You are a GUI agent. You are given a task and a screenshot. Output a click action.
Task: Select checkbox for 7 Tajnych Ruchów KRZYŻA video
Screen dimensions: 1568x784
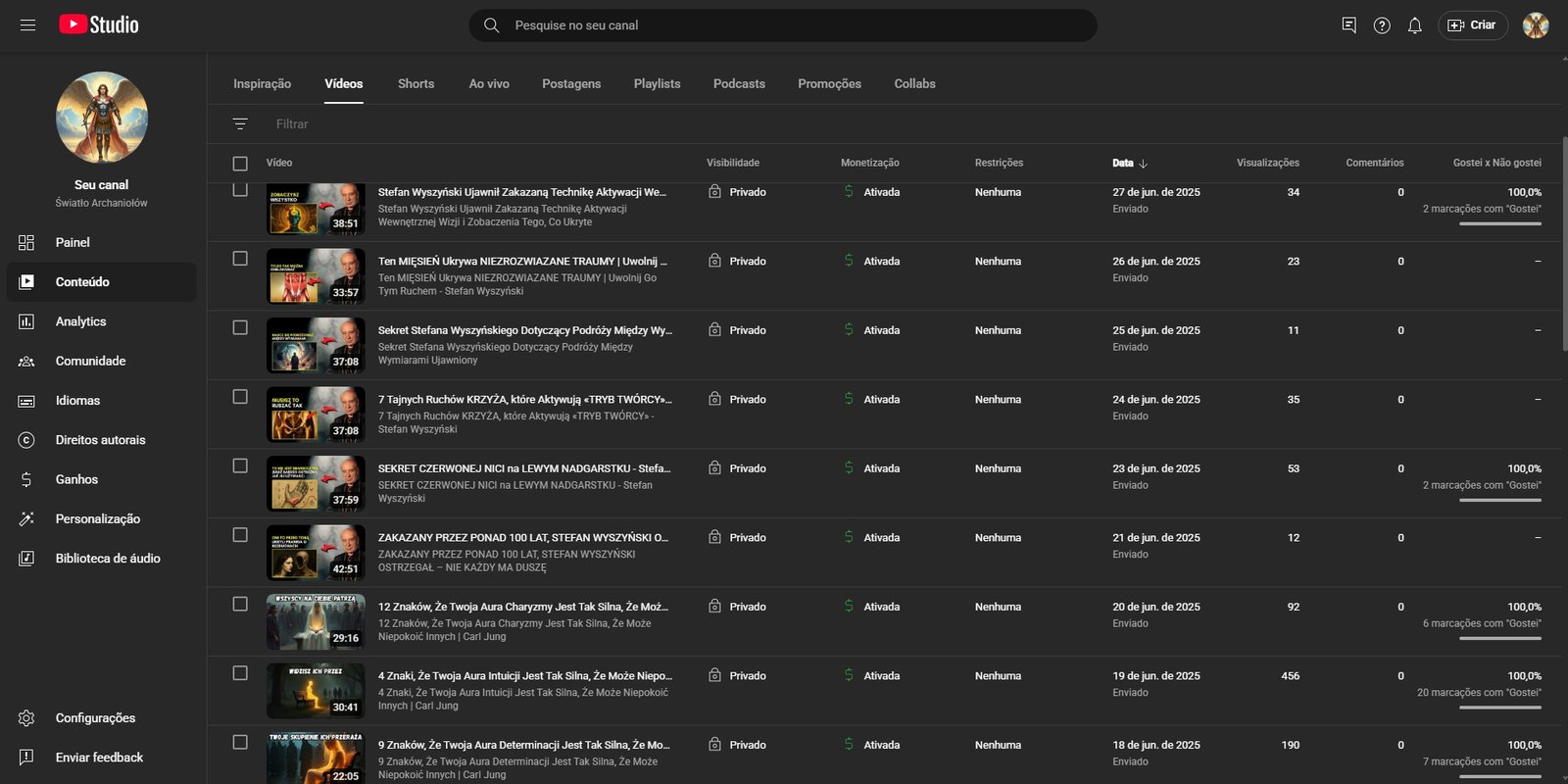tap(240, 397)
